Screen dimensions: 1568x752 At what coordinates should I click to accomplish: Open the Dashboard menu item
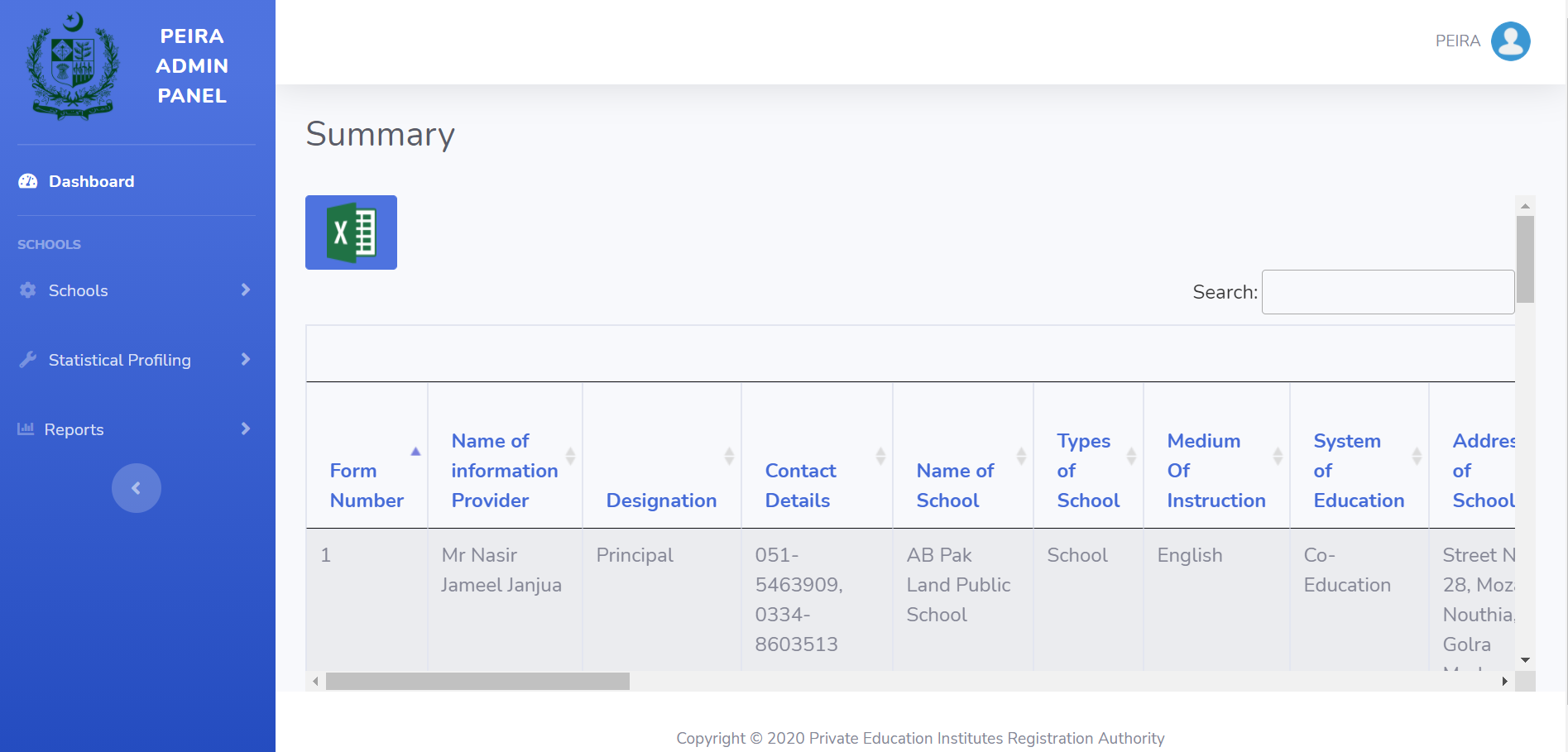91,181
